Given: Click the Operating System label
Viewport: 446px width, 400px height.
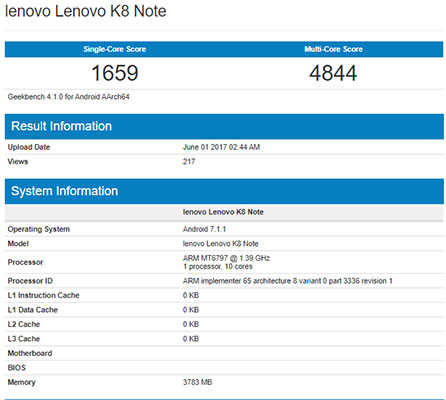Looking at the screenshot, I should click(x=39, y=229).
